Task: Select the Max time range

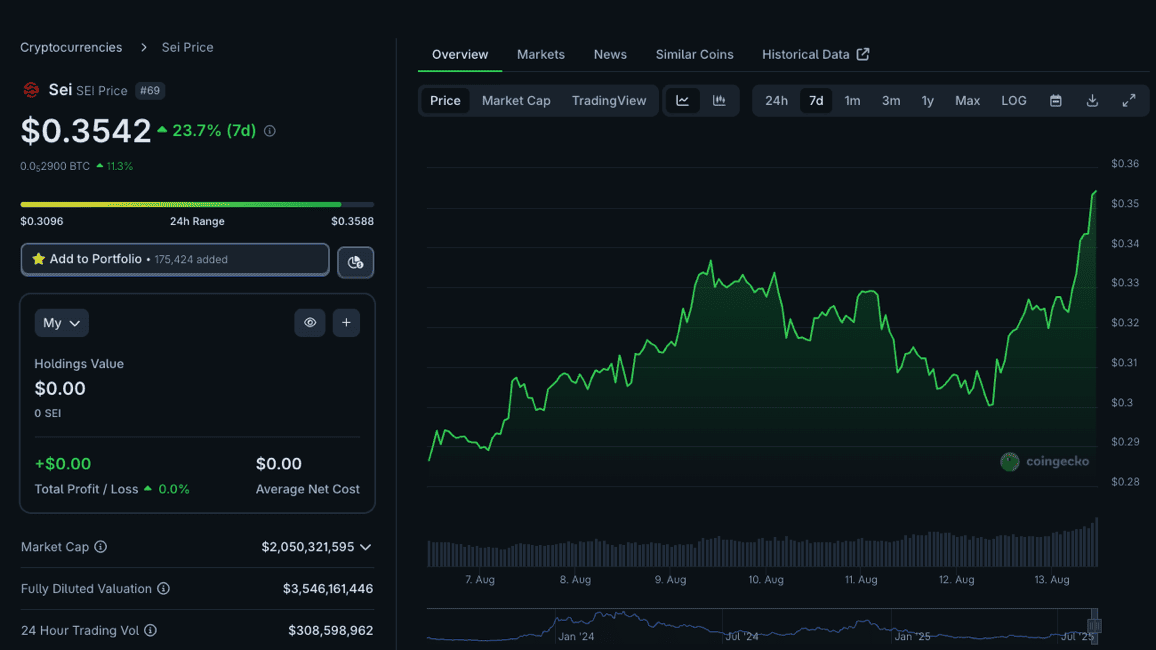Action: [967, 100]
